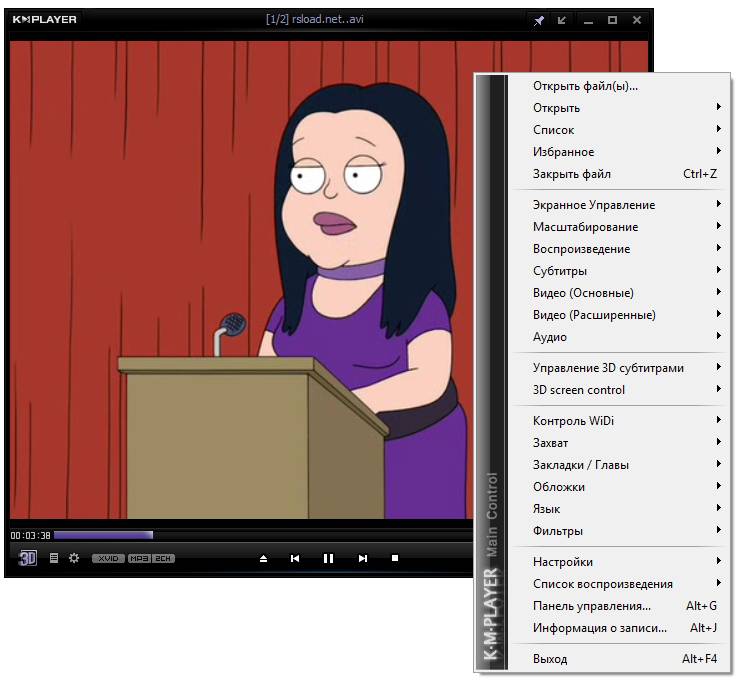Open the playlist editor icon
This screenshot has height=689, width=742.
54,558
